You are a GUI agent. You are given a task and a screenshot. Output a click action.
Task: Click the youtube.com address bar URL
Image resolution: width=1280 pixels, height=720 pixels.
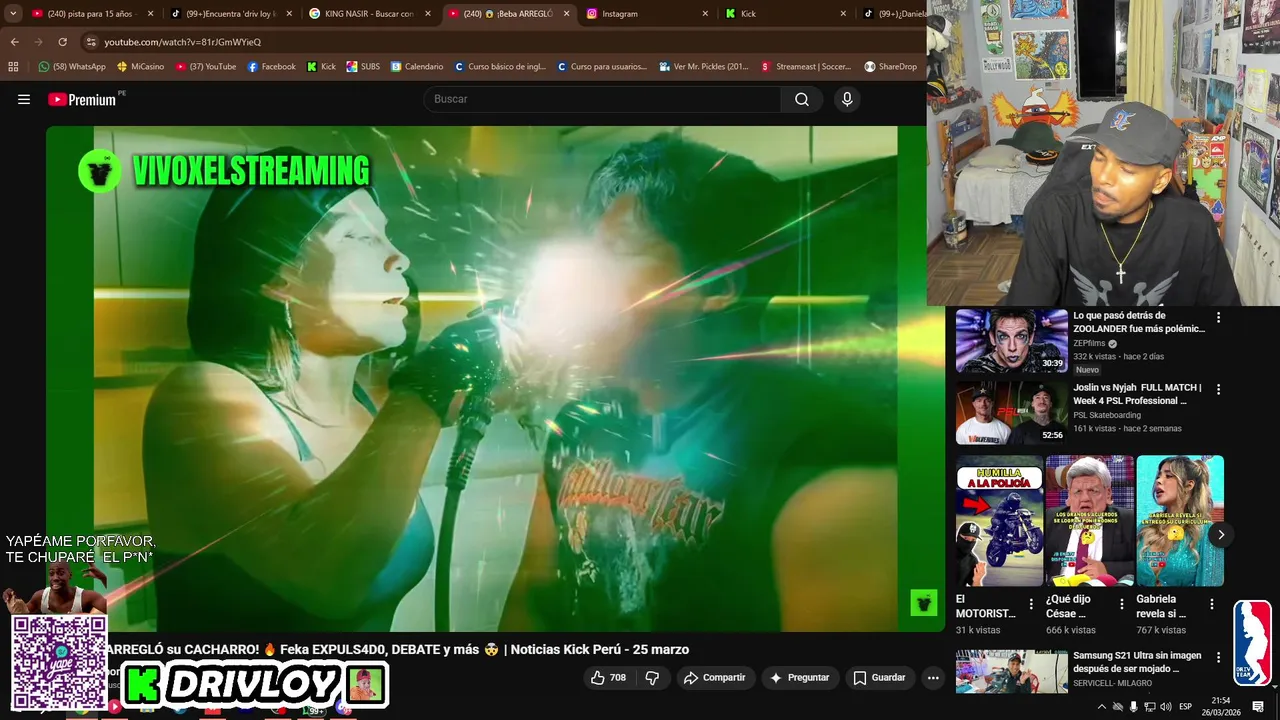183,42
